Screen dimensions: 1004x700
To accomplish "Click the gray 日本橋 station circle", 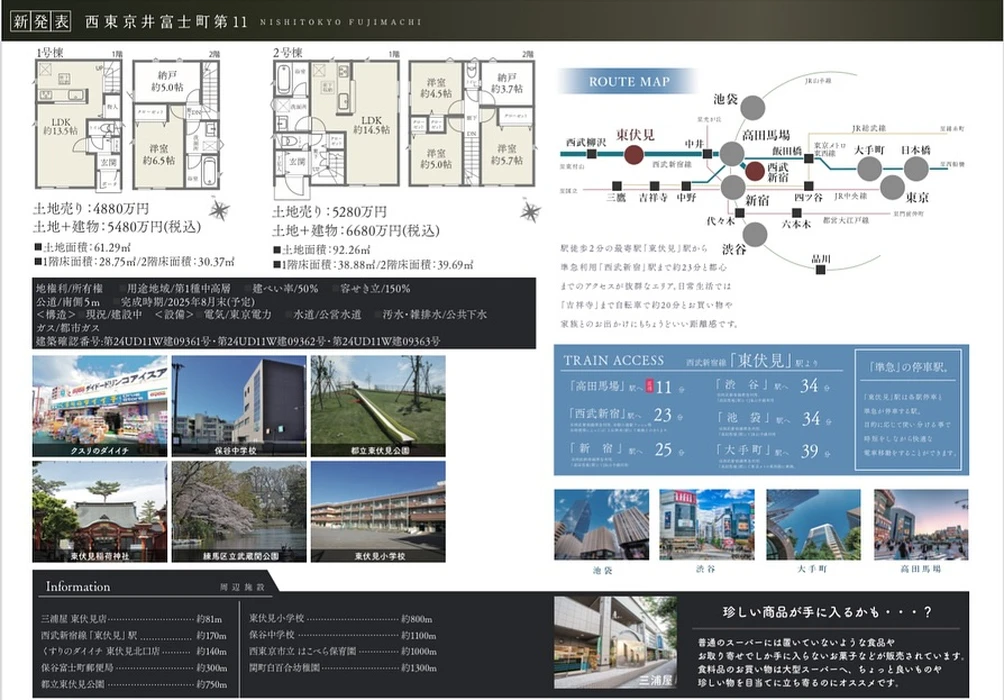I will click(916, 168).
